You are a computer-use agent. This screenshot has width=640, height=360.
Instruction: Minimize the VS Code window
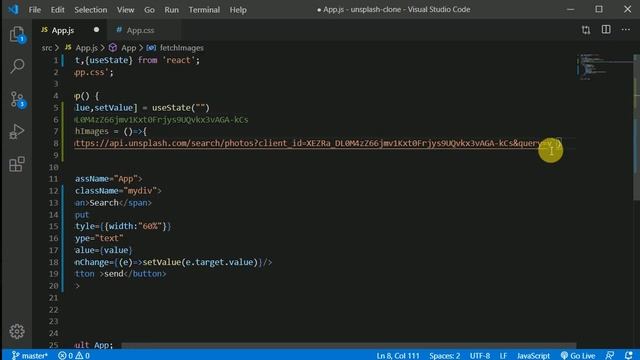tap(570, 9)
